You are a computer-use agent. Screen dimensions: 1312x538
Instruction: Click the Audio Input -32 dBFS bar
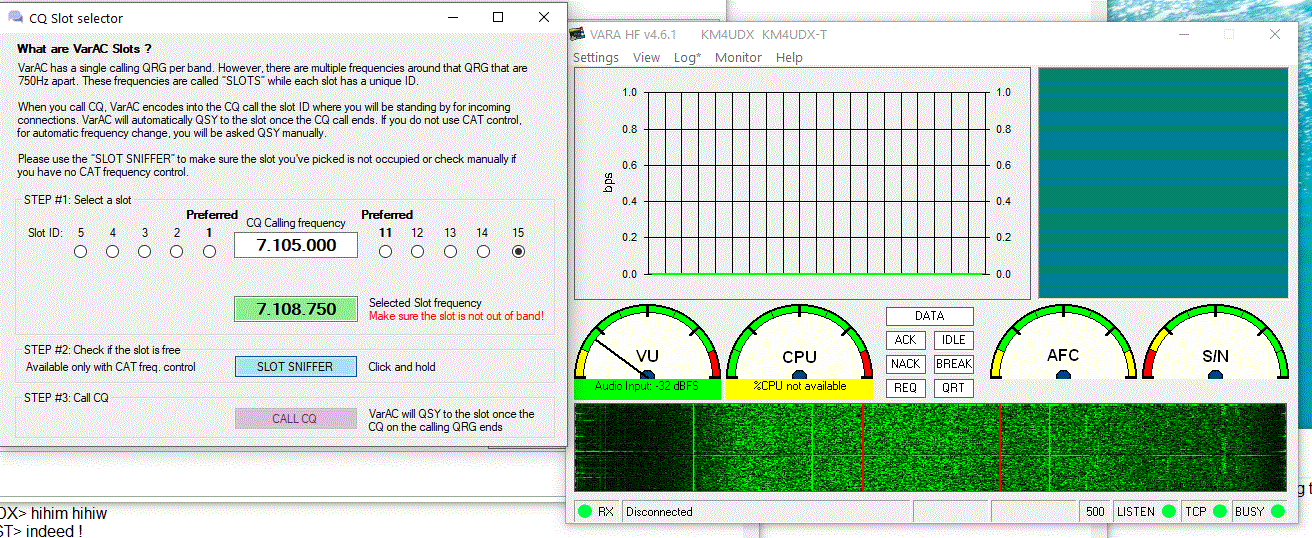647,389
